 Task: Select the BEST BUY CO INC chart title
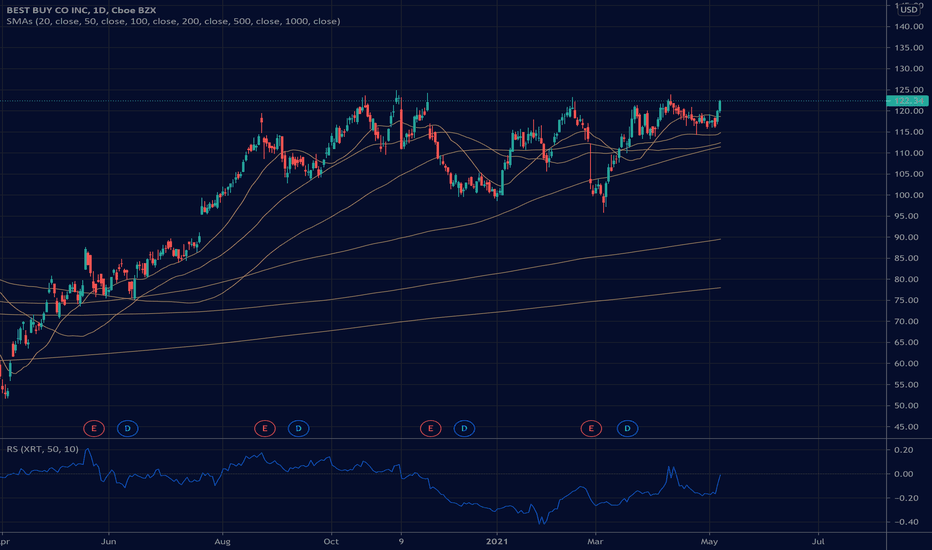pyautogui.click(x=81, y=10)
